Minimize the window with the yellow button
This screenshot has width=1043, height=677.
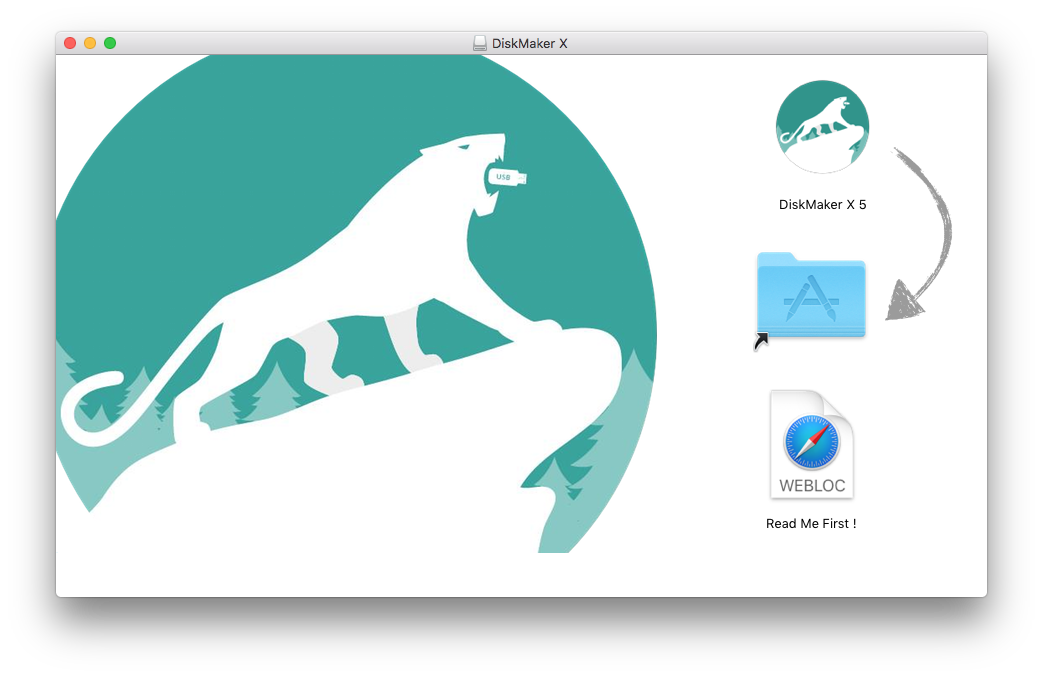[x=90, y=43]
